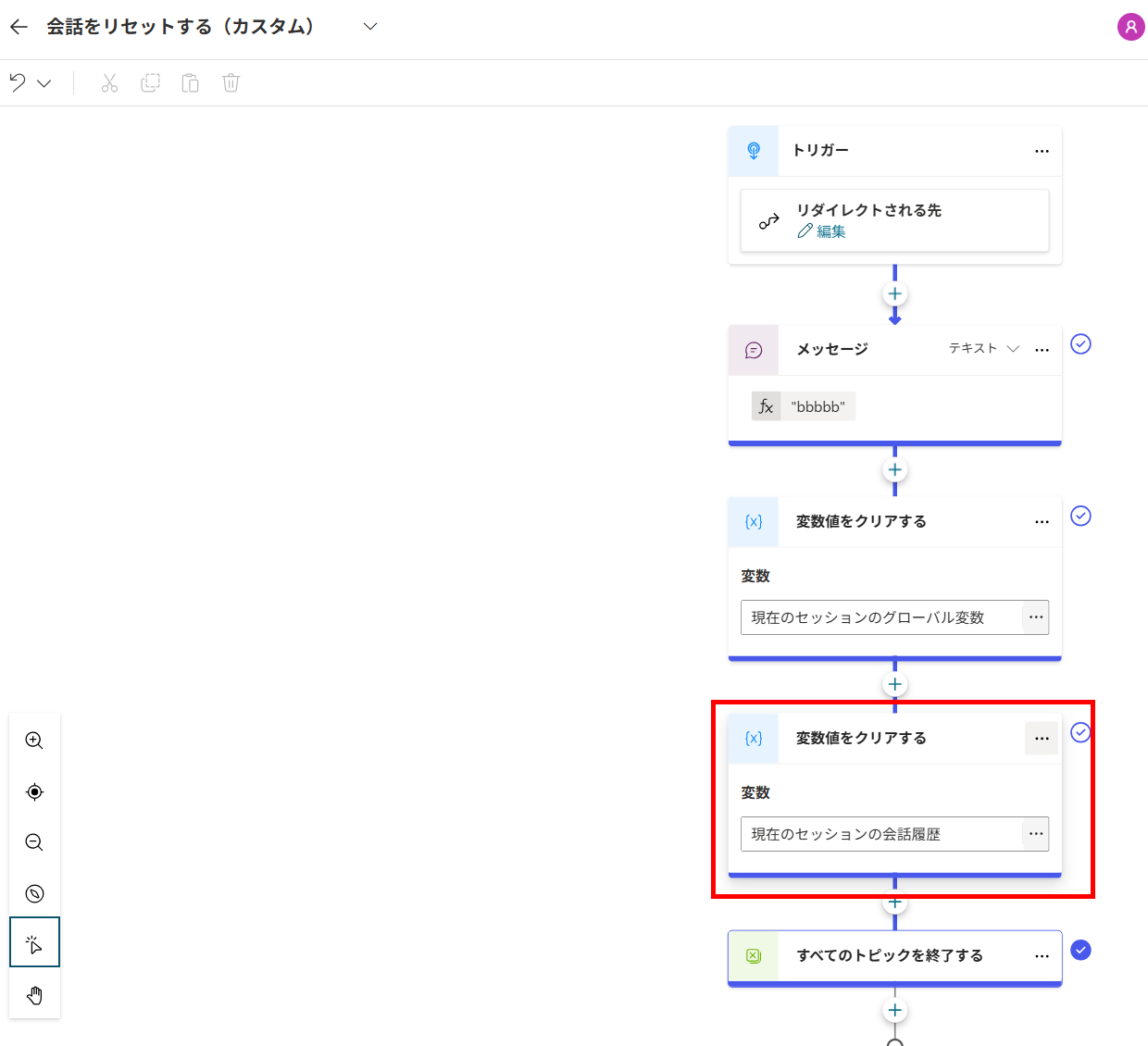Cut selected node with scissors icon
The image size is (1148, 1046).
click(x=109, y=83)
